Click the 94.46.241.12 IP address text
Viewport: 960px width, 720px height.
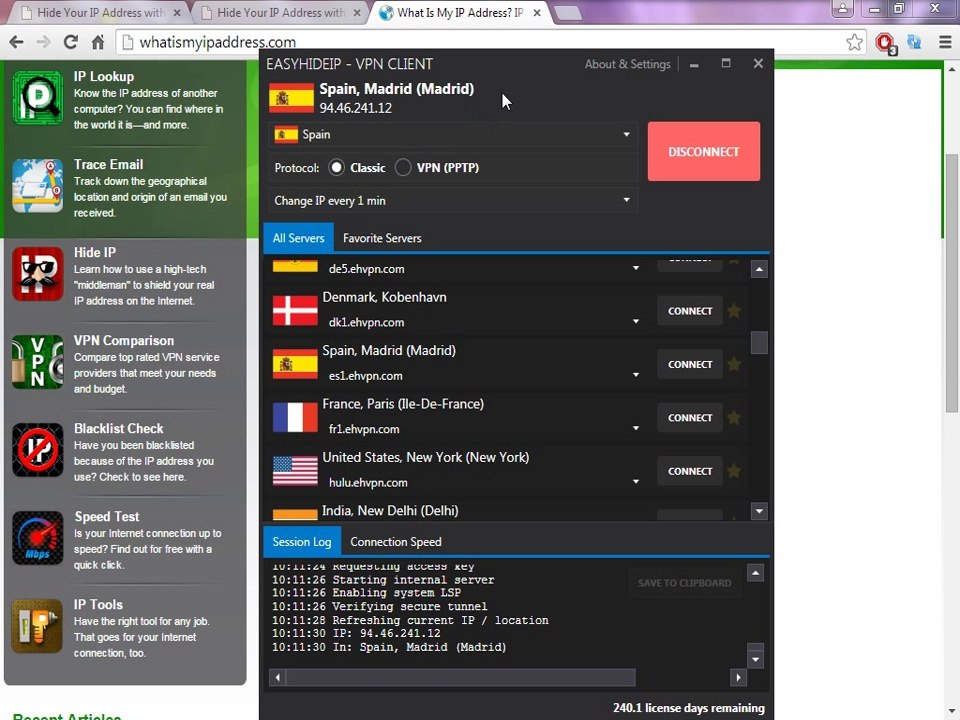(x=356, y=108)
